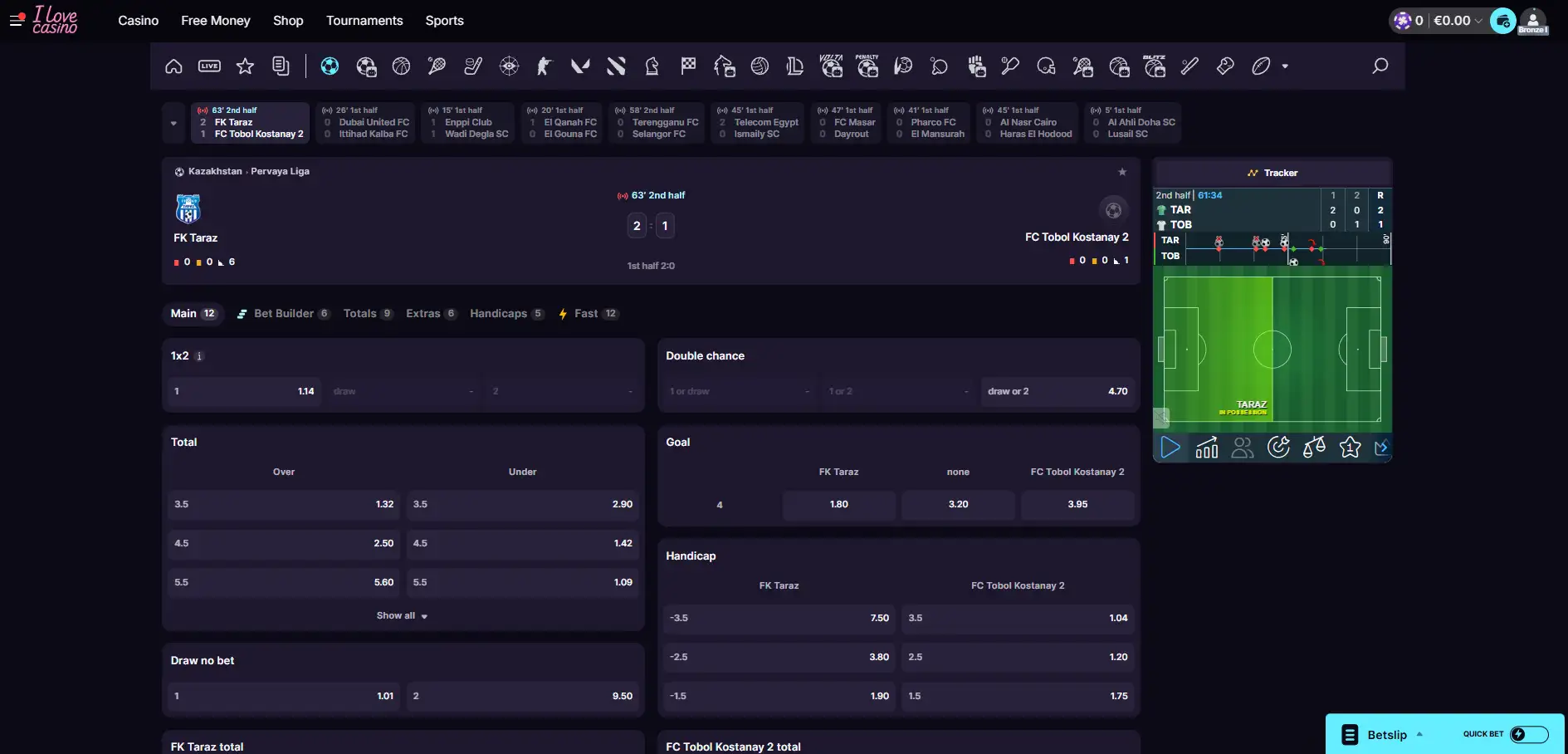Open the Dubai United FC live match card
Viewport: 1568px width, 754px height.
[x=366, y=123]
